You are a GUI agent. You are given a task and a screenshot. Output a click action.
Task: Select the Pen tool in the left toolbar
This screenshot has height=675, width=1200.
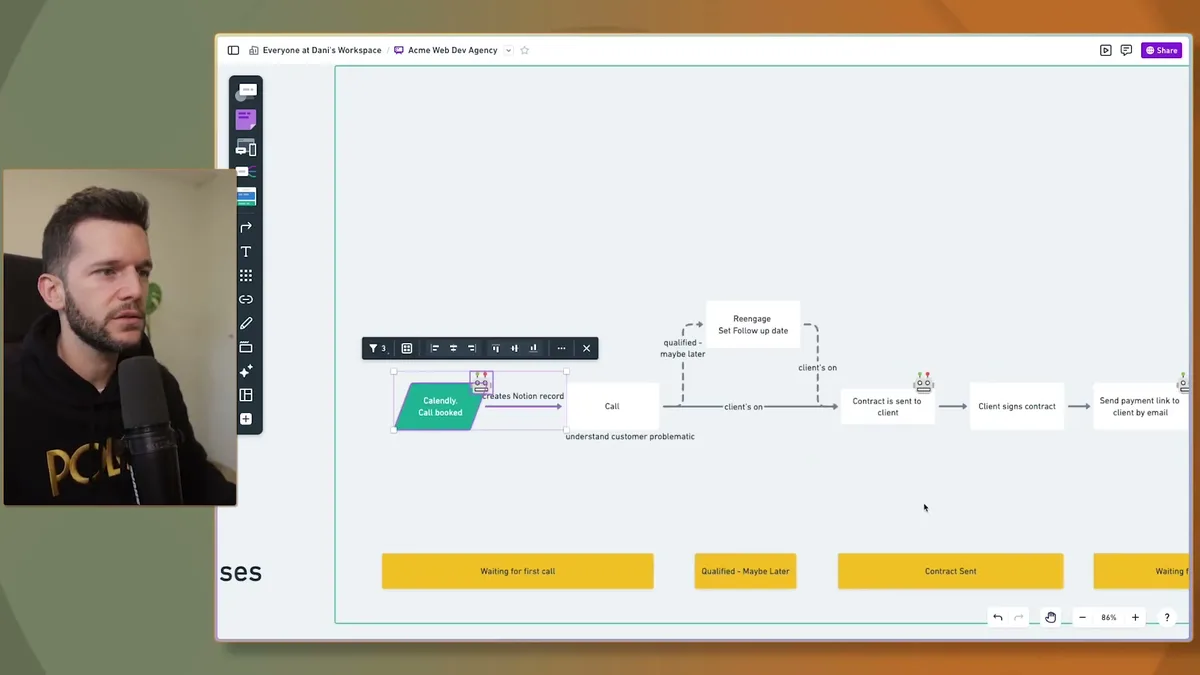[246, 322]
